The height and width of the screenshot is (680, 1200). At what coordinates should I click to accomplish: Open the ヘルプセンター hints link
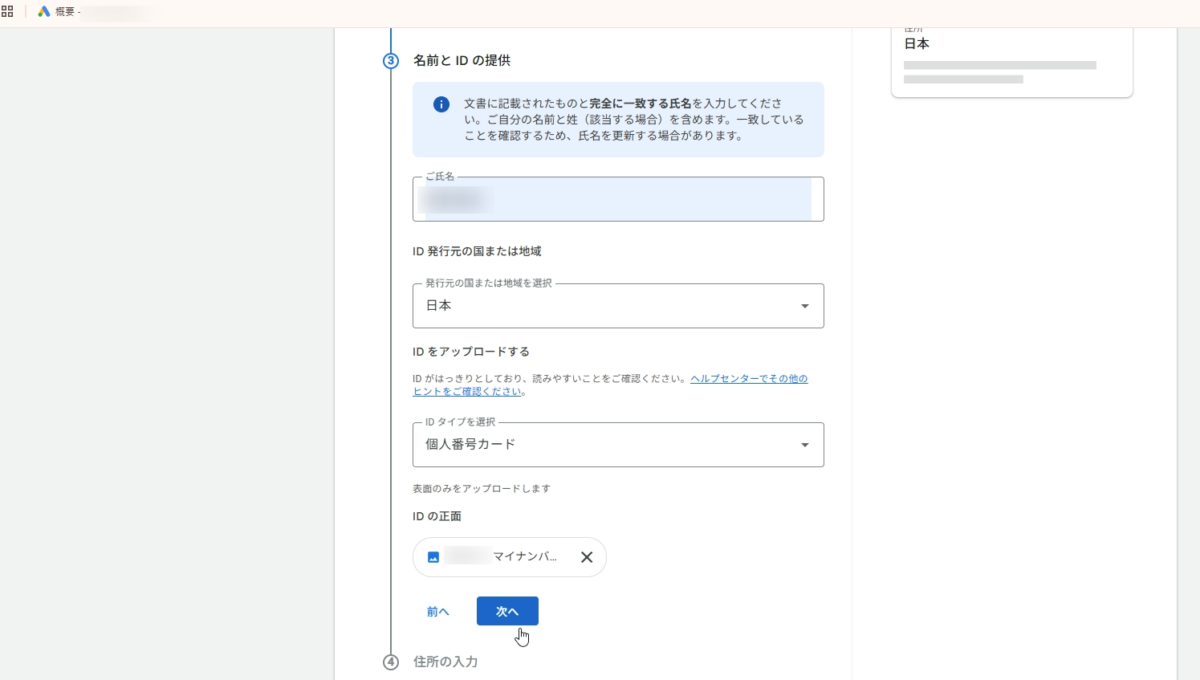pyautogui.click(x=748, y=379)
